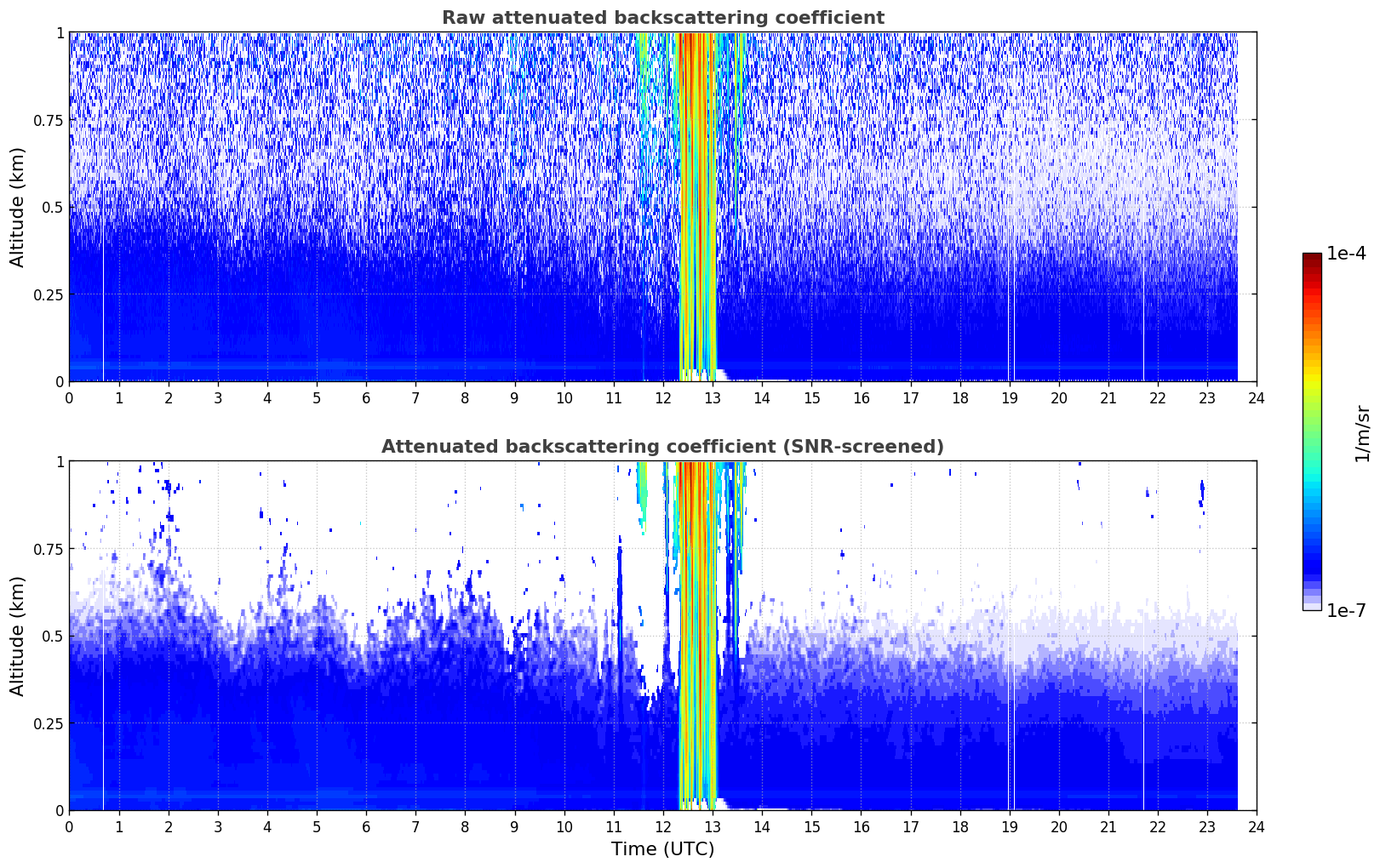Screen dimensions: 1380x868
Task: Click the '0.25' altitude tick on top plot
Action: [x=48, y=294]
